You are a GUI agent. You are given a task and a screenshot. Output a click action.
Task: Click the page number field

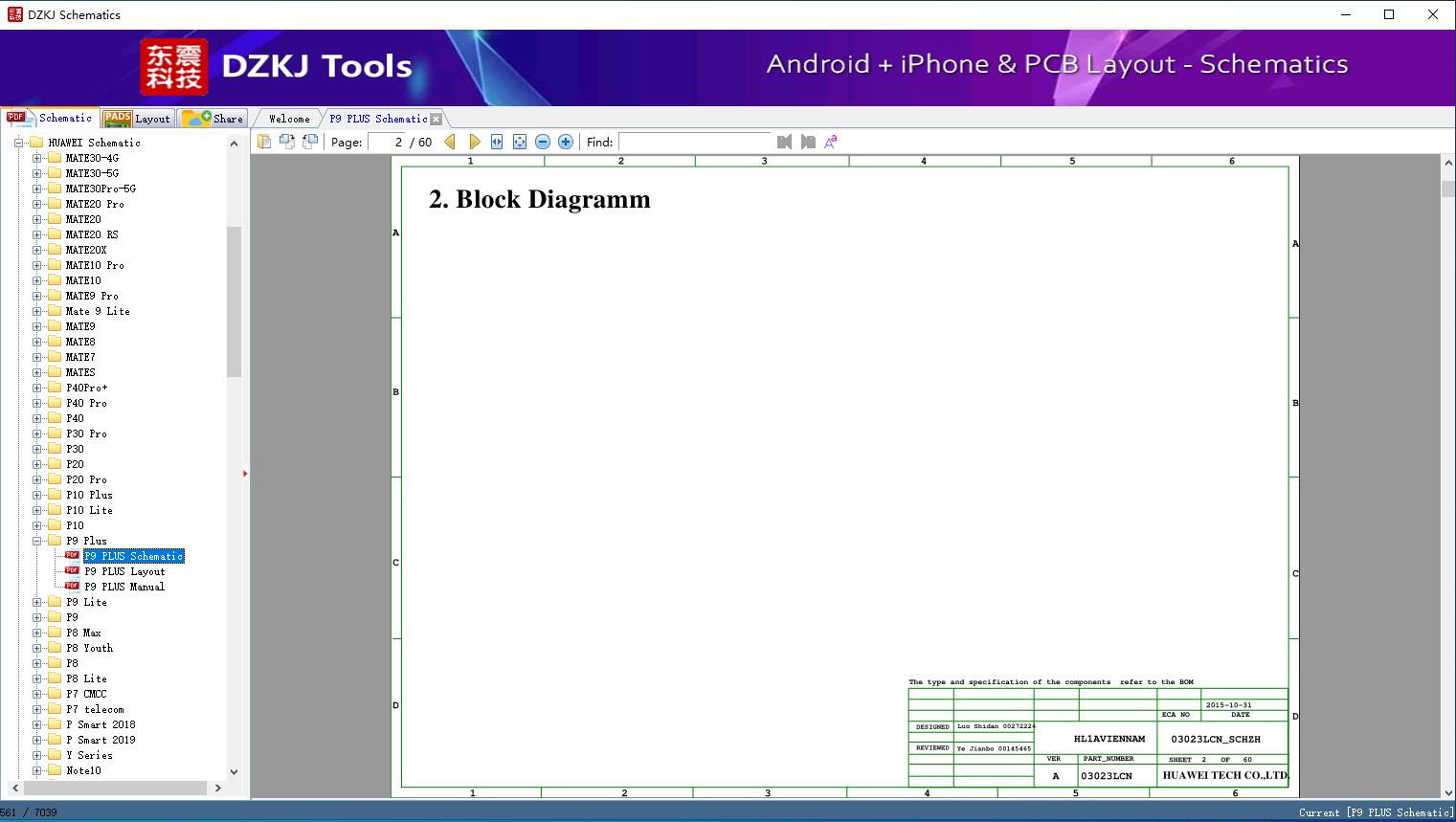pos(387,142)
